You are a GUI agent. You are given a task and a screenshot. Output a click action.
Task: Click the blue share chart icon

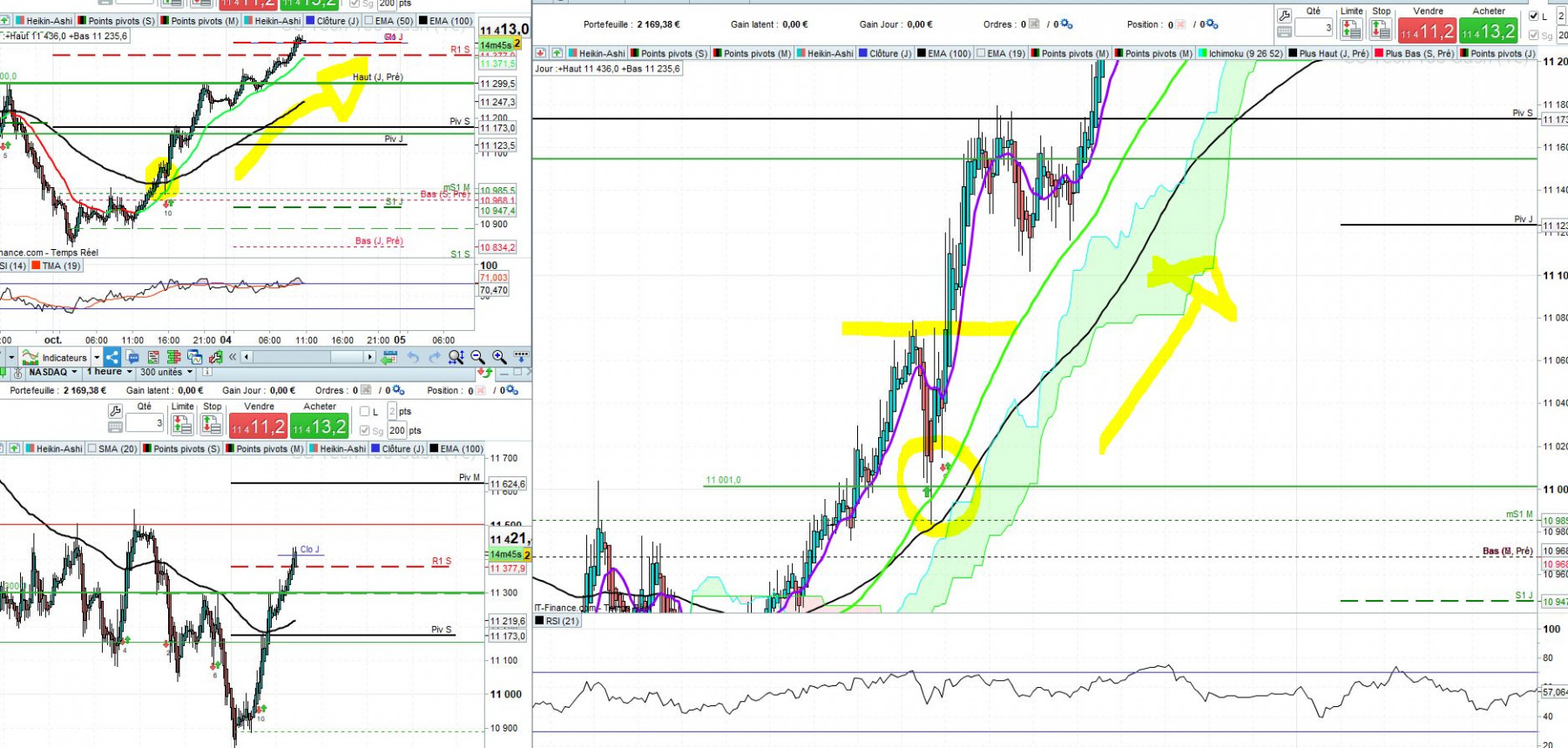click(x=112, y=357)
